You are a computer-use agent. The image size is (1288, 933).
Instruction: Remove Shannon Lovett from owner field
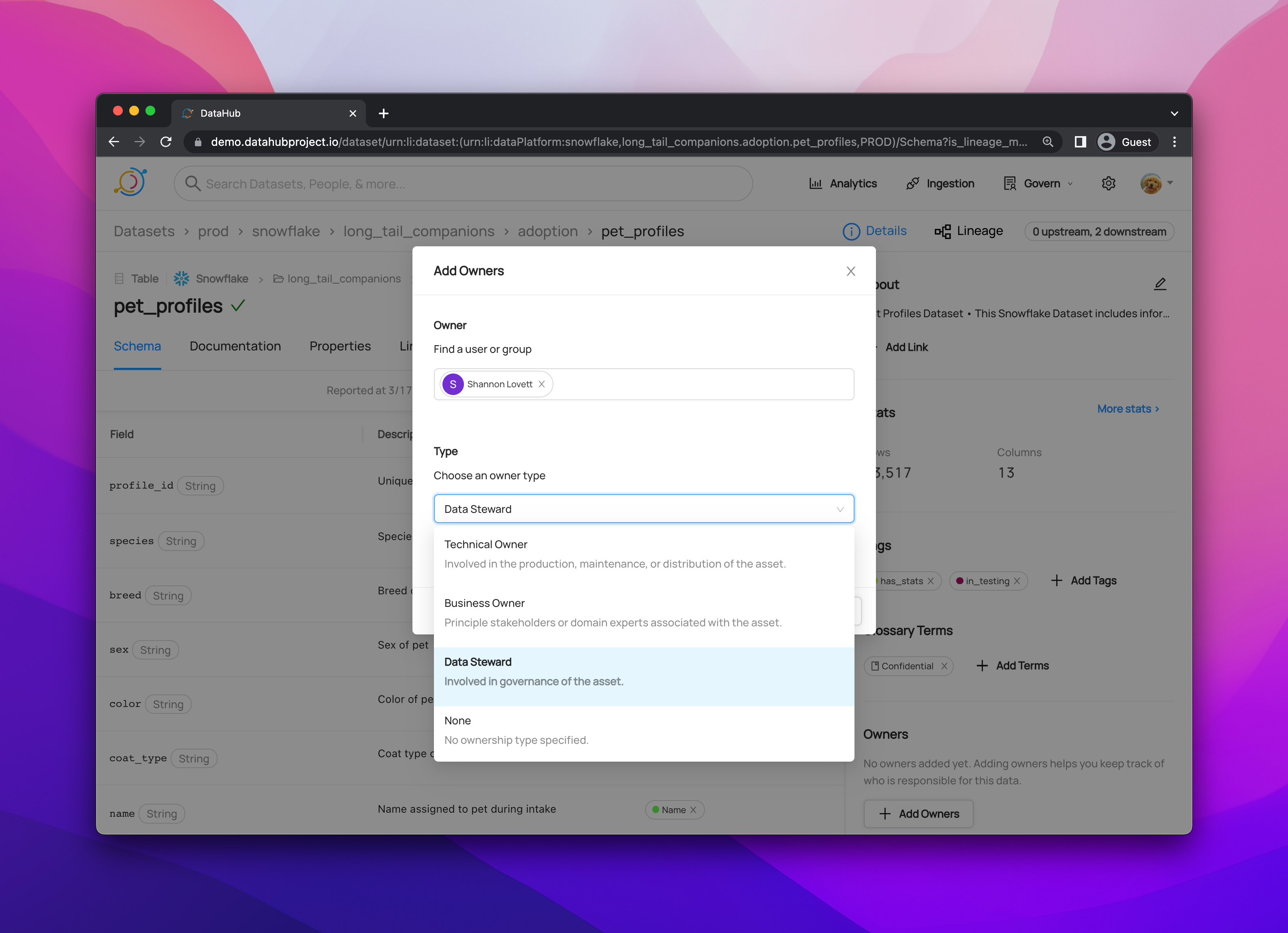542,384
